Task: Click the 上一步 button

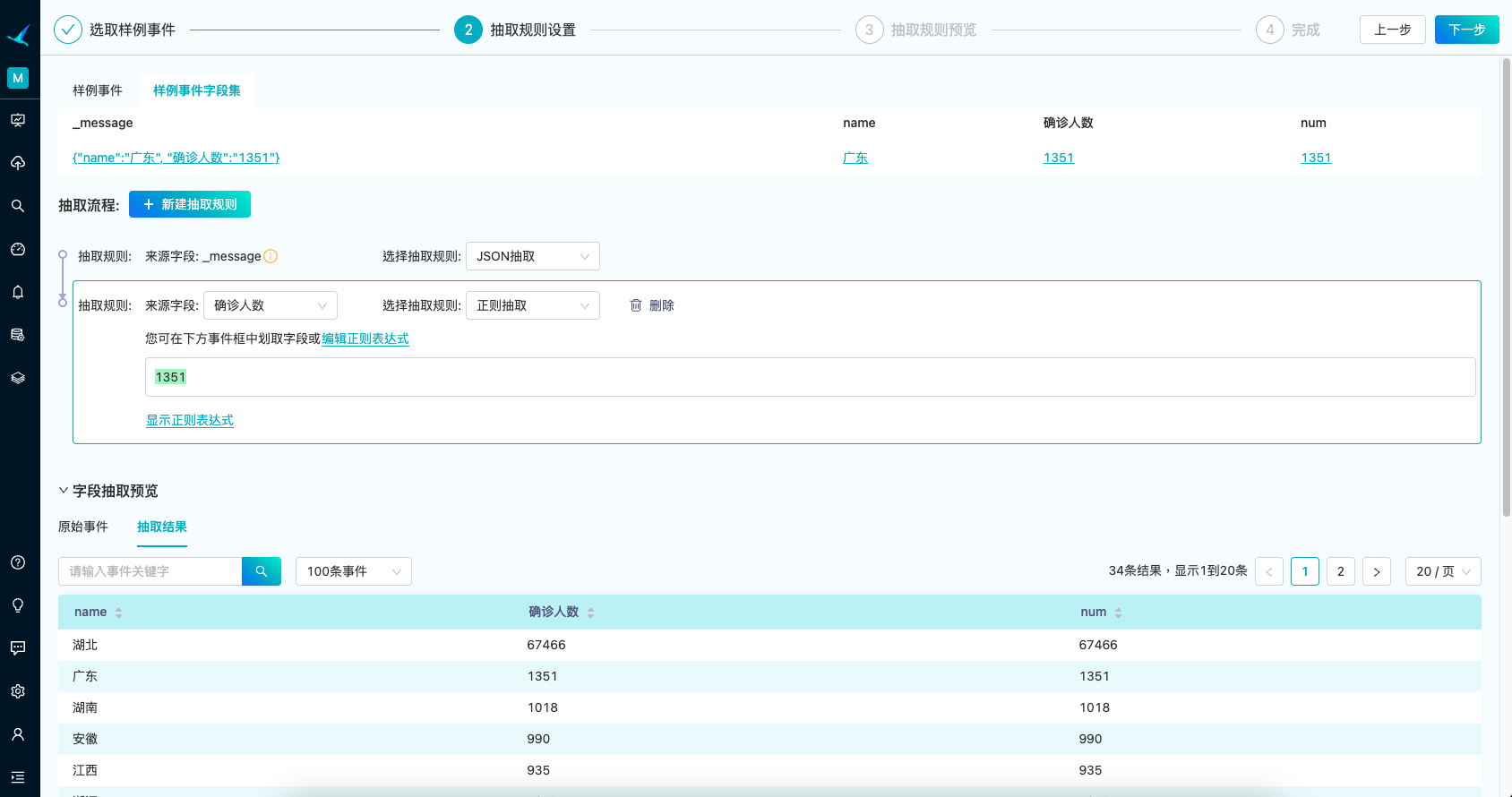Action: [1393, 30]
